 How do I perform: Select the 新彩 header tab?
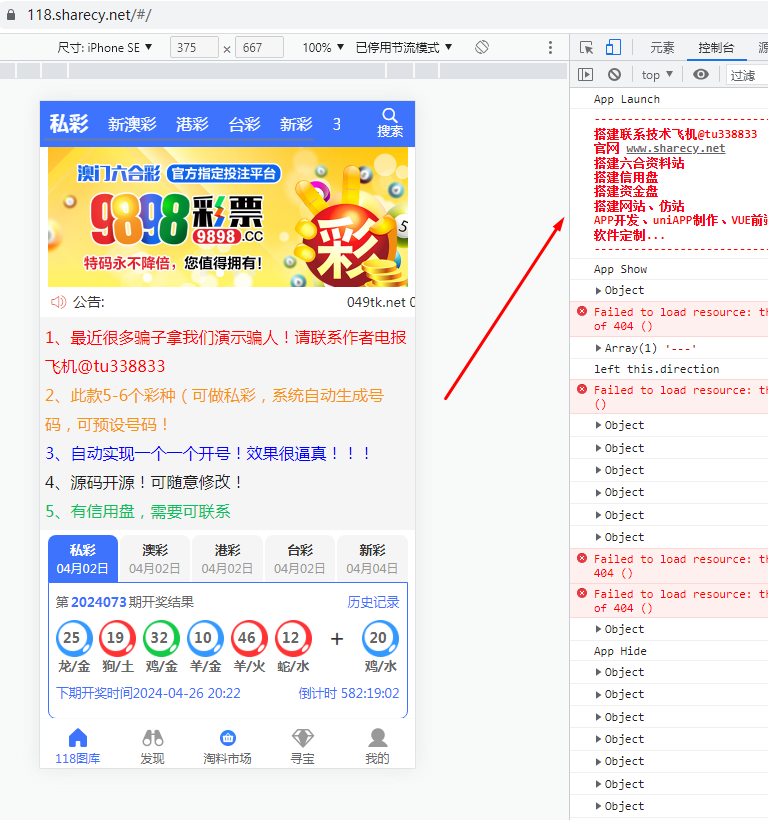point(296,124)
